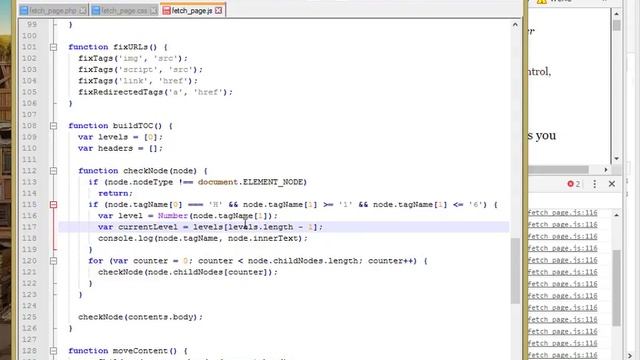Click line number 125 in the margin
640x360 pixels.
[29, 317]
